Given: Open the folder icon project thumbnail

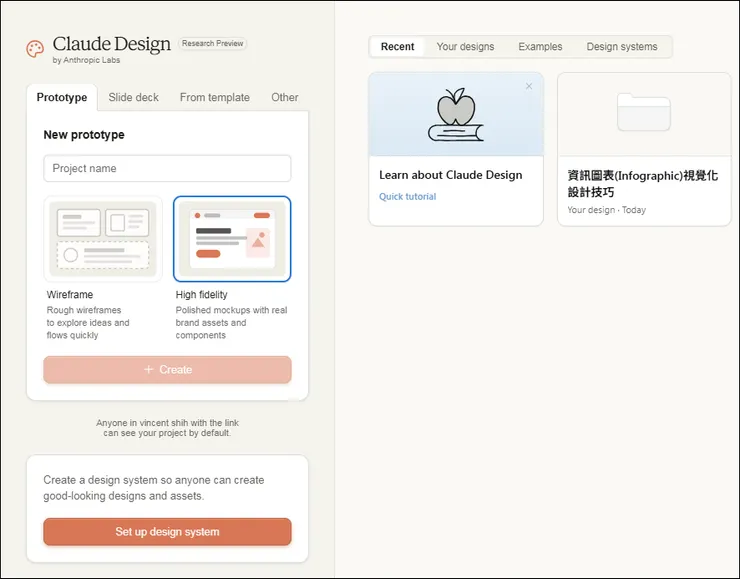Looking at the screenshot, I should 644,112.
